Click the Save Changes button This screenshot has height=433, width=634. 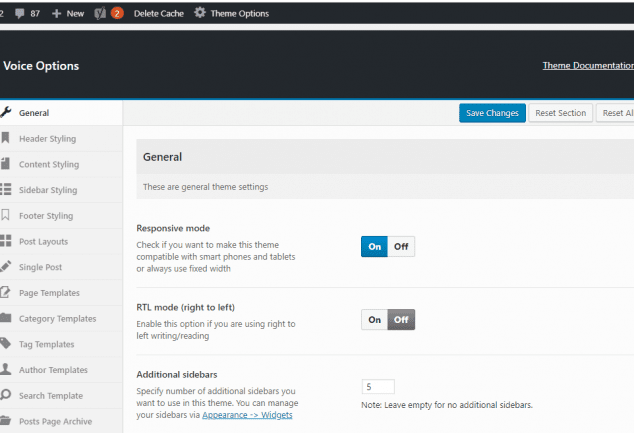(492, 113)
